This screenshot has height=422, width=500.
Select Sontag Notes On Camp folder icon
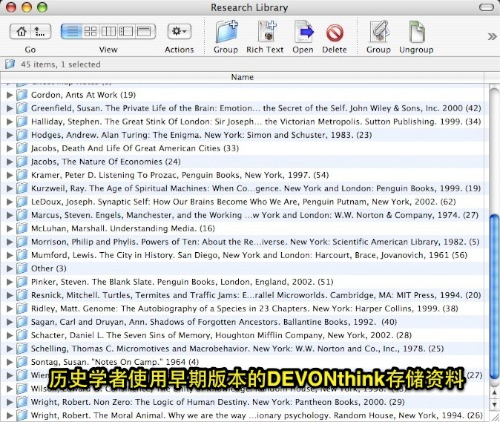pos(22,362)
